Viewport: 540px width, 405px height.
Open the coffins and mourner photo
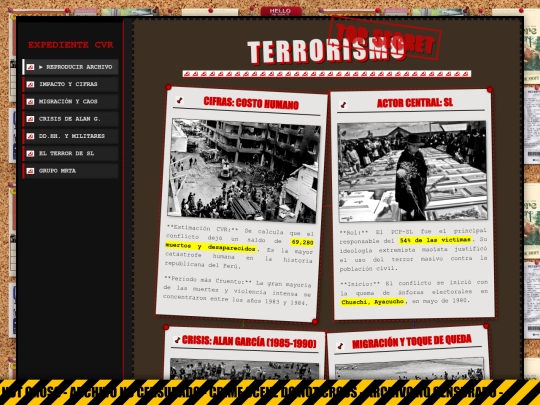(412, 171)
